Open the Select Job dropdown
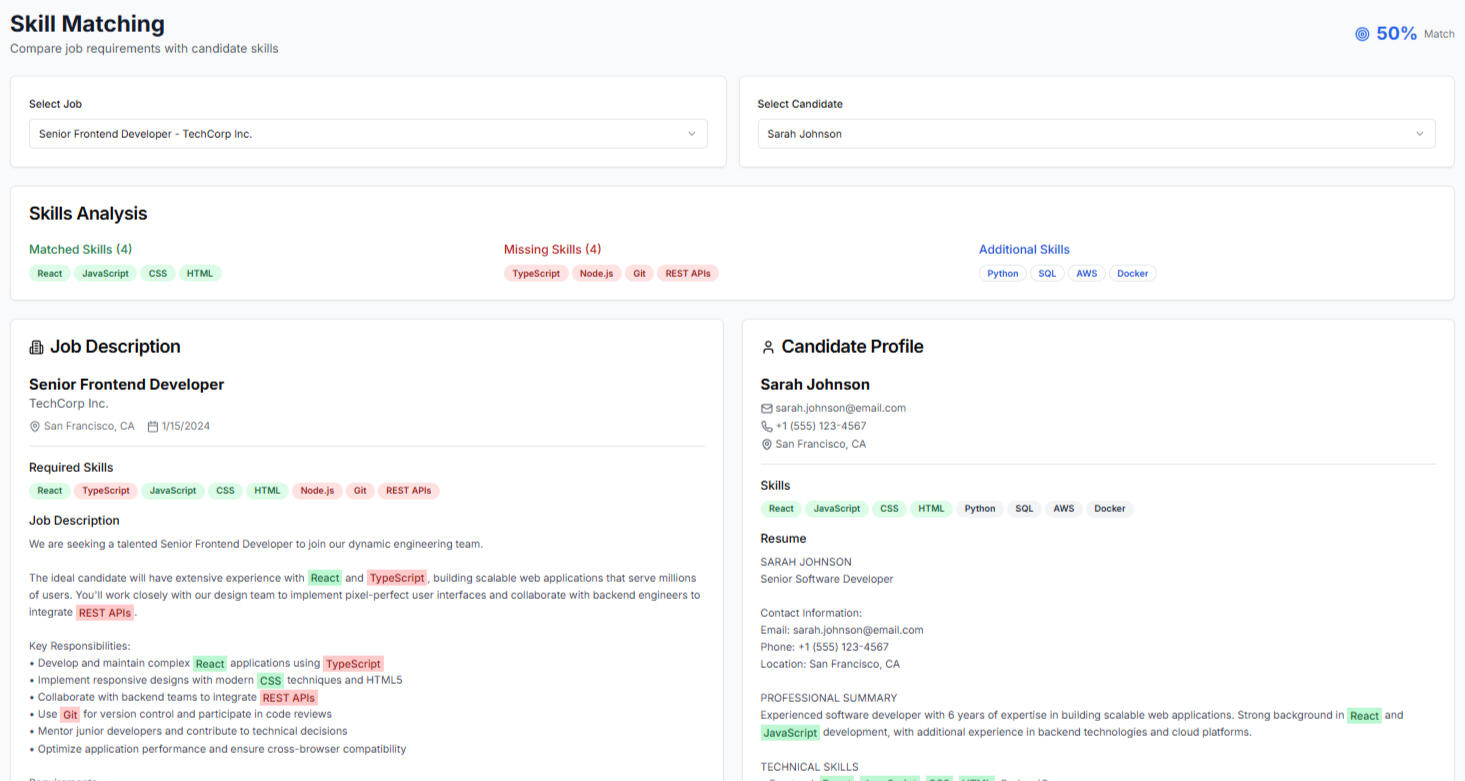This screenshot has height=781, width=1465. pos(367,134)
